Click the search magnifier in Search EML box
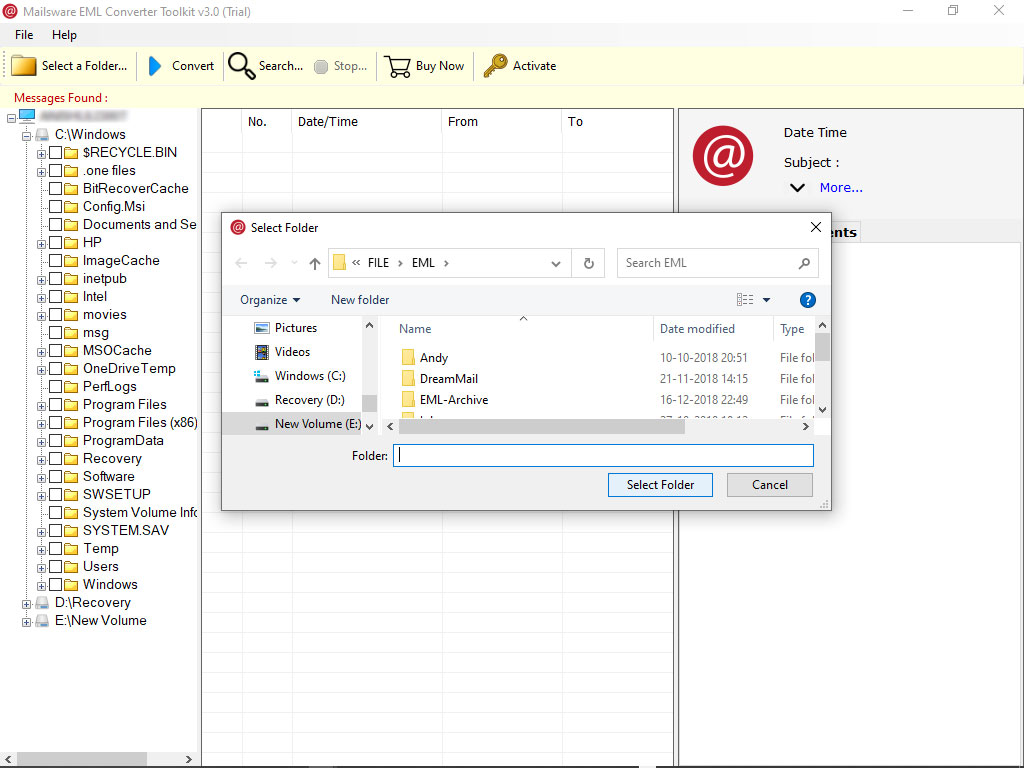The width and height of the screenshot is (1024, 768). coord(804,263)
